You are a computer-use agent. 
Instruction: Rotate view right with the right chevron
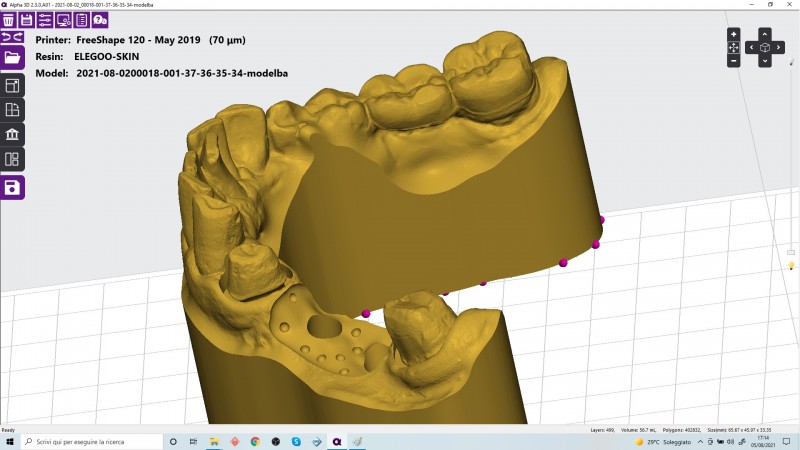tap(778, 47)
